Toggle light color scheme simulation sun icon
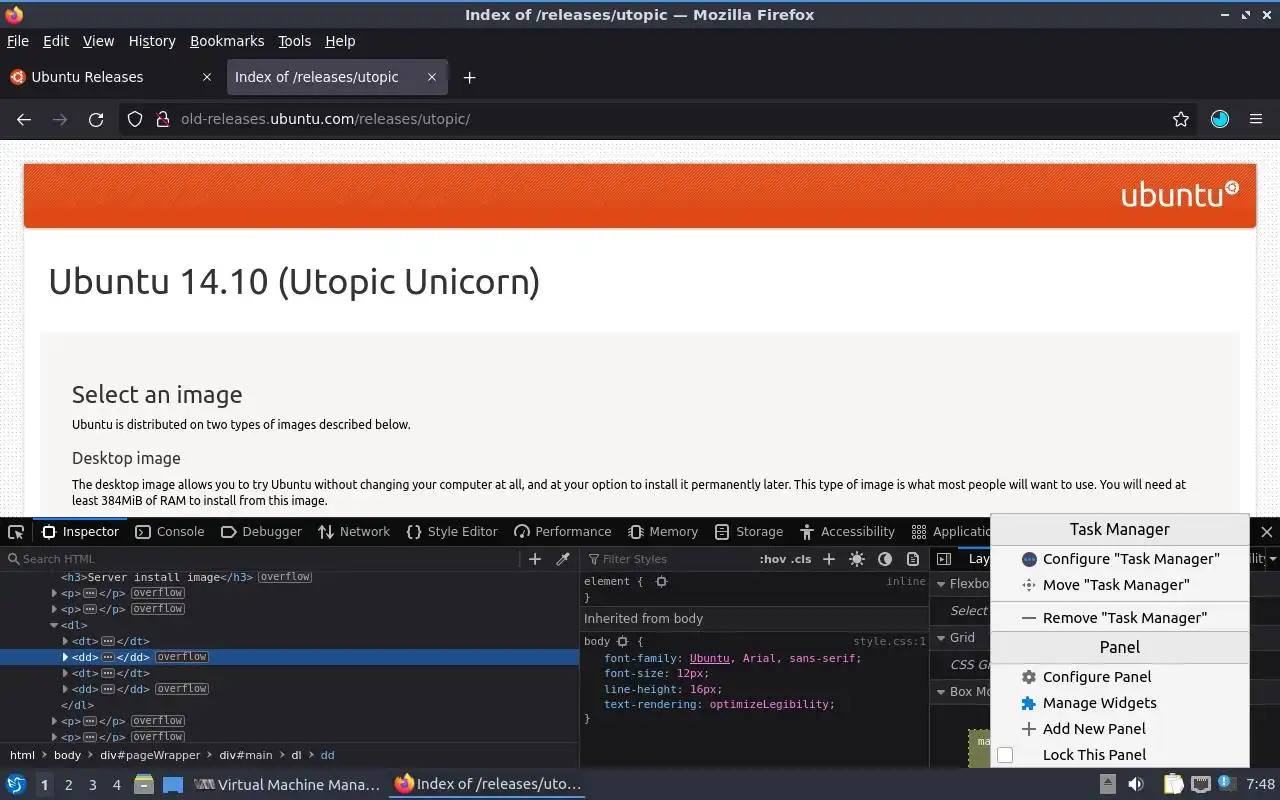Image resolution: width=1280 pixels, height=800 pixels. pos(857,559)
